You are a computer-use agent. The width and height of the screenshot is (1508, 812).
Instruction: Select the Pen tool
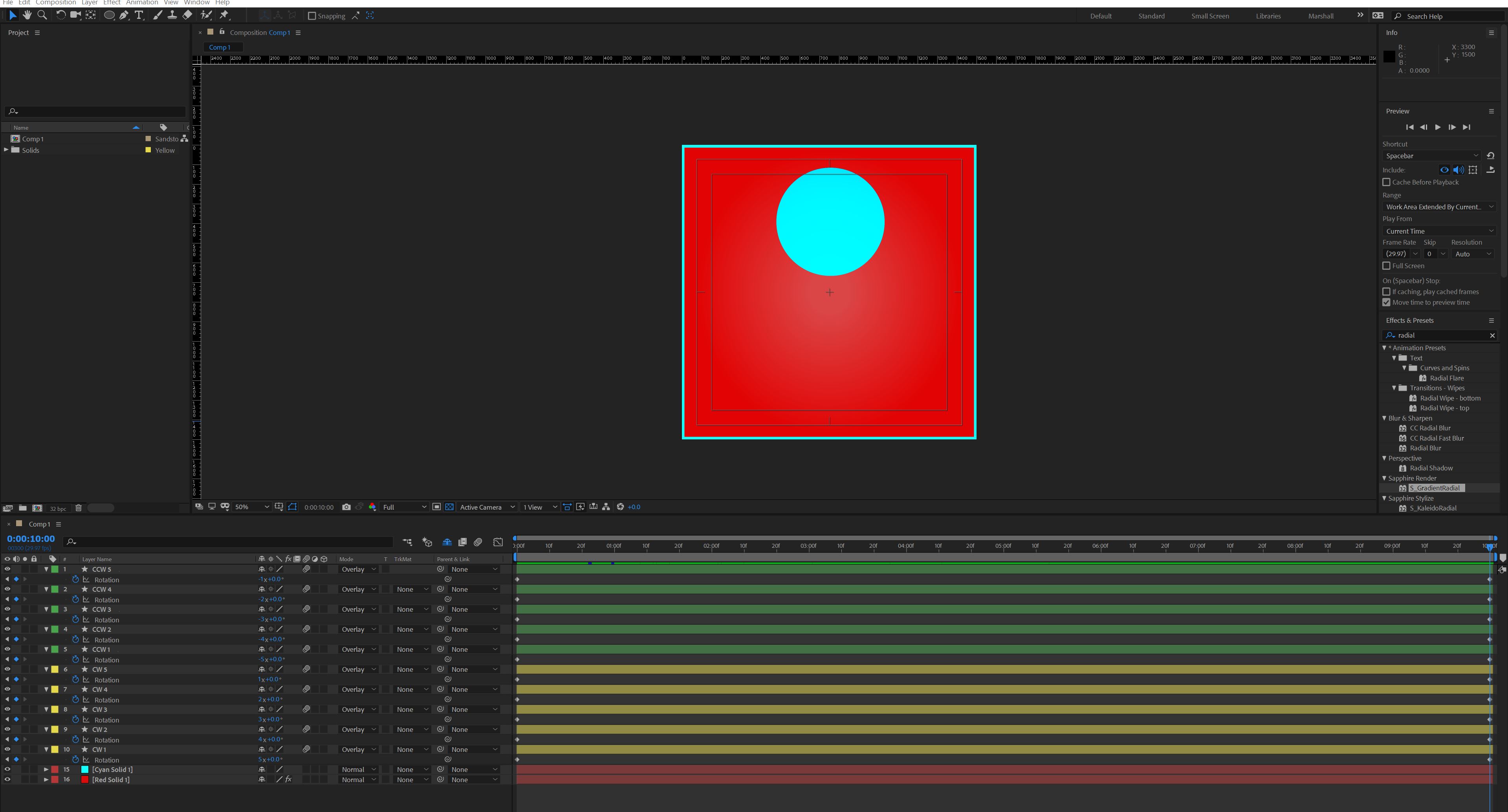[x=124, y=15]
